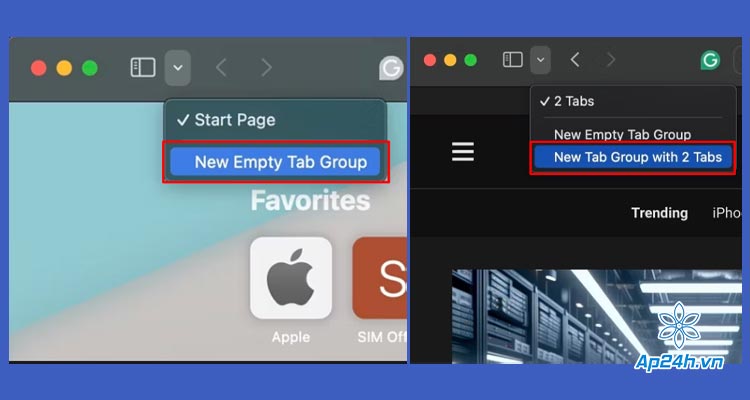
Task: Open tab group dropdown chevron in right window
Action: coord(540,60)
